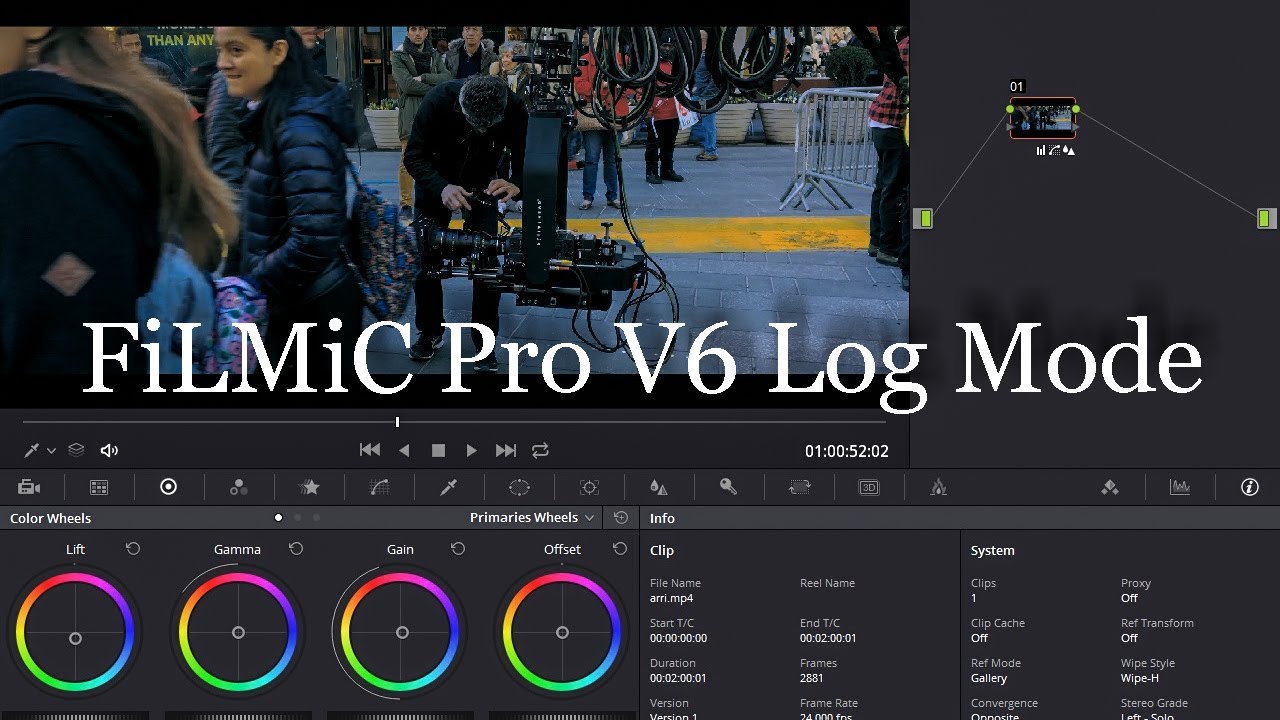Click the Color Wheels panel title
Viewport: 1280px width, 720px height.
(50, 518)
